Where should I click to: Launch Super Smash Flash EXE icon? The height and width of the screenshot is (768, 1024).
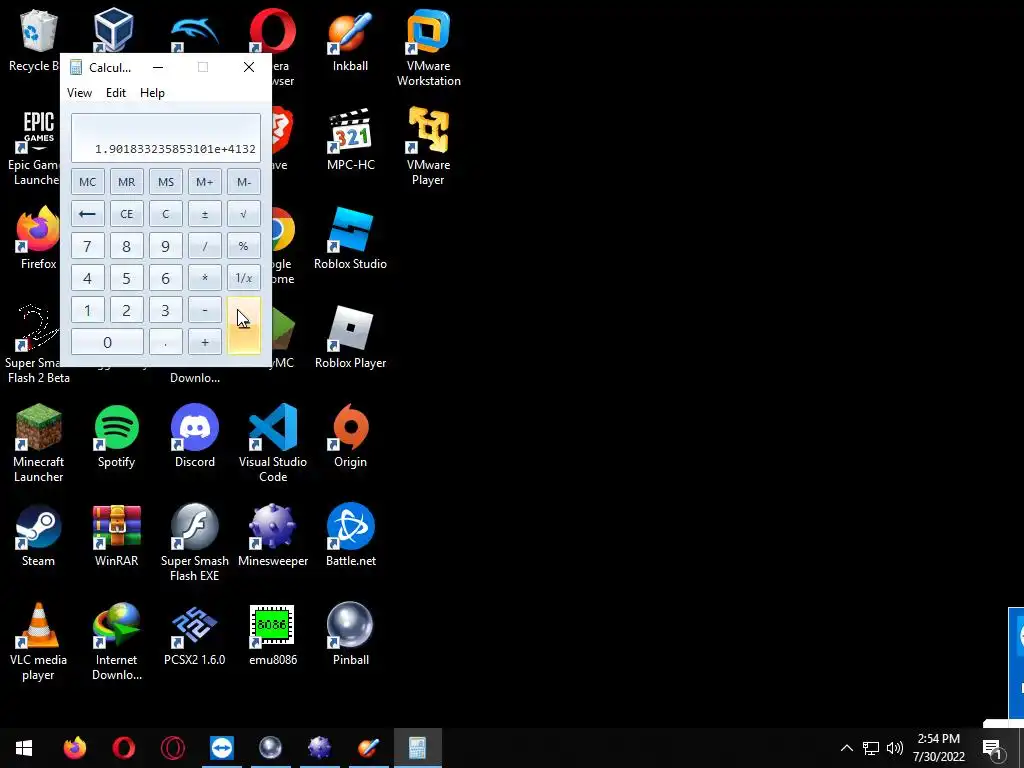pyautogui.click(x=195, y=543)
